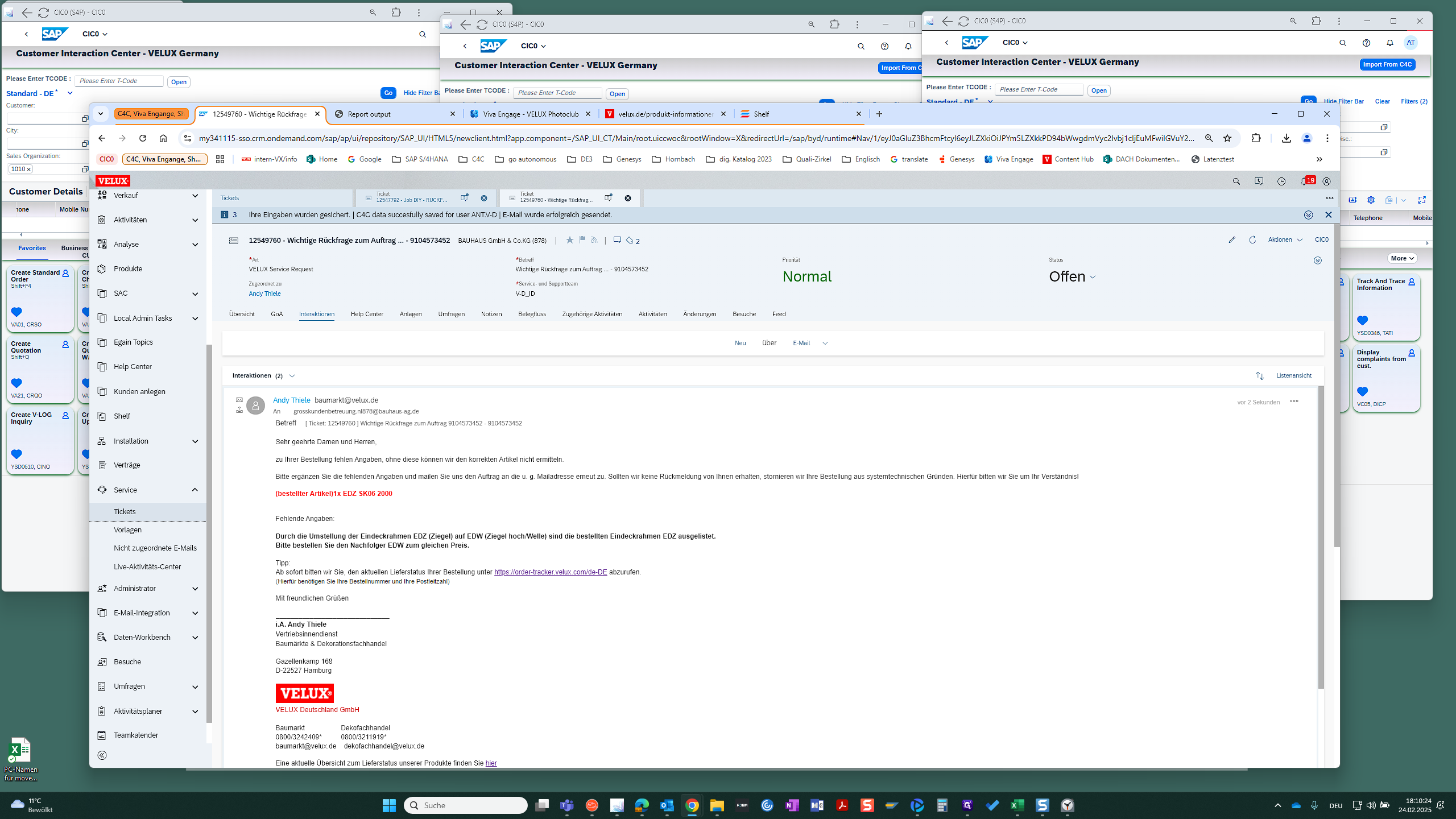Open the search icon in VELUX header
The height and width of the screenshot is (819, 1456).
point(1236,181)
